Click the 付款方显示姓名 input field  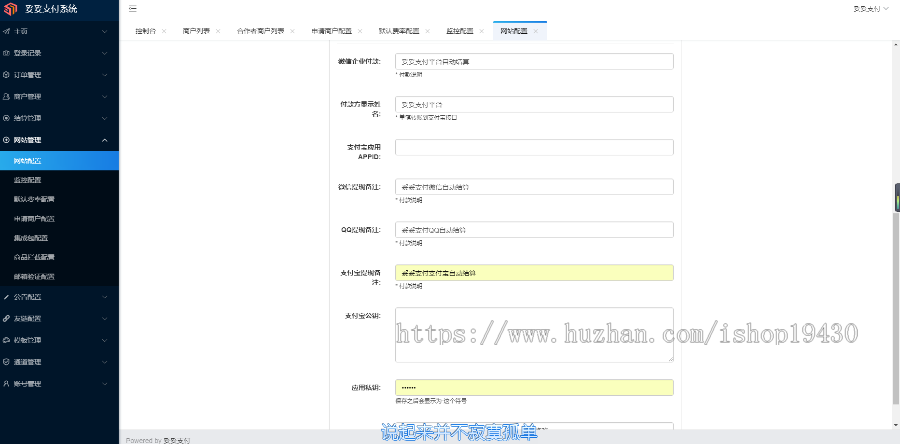[x=534, y=104]
